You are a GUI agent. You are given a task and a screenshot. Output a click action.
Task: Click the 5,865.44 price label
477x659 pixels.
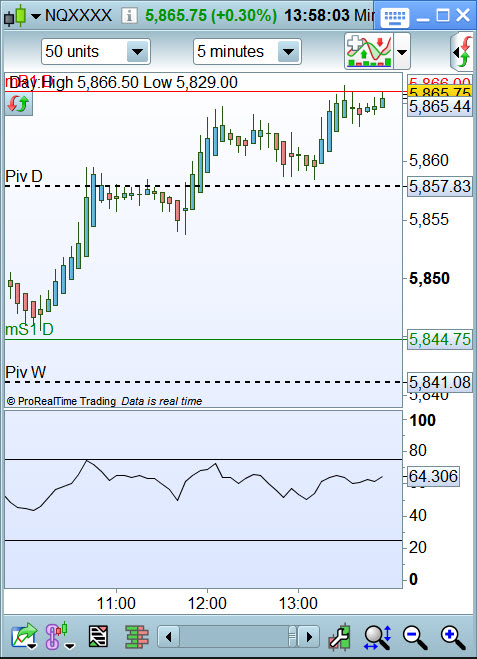[440, 107]
